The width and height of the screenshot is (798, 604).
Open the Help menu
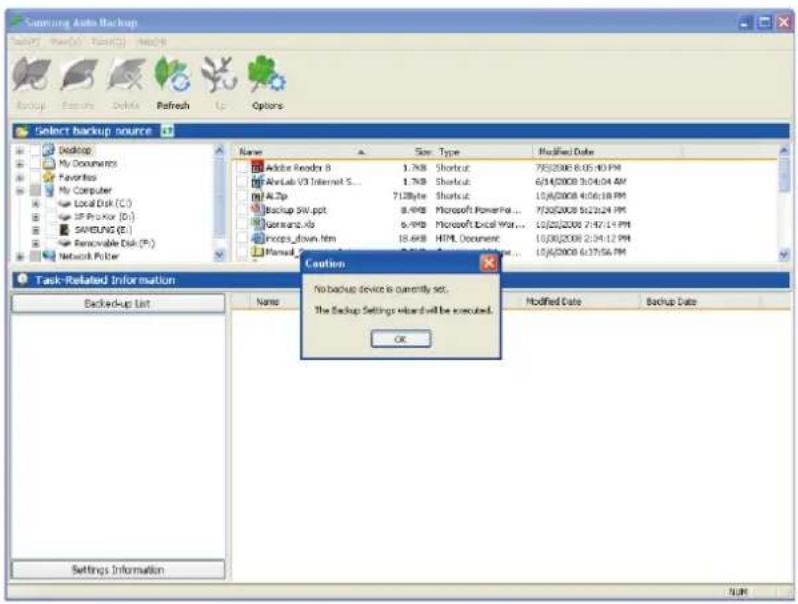[x=152, y=42]
